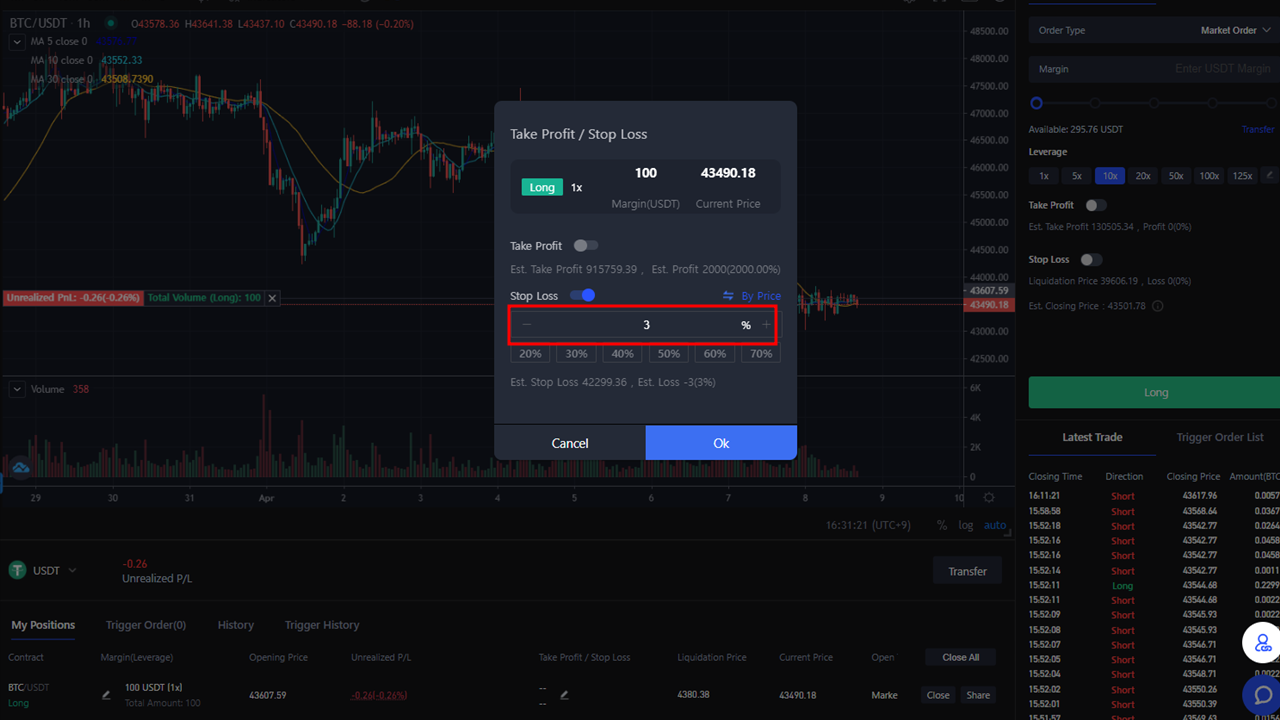The height and width of the screenshot is (720, 1280).
Task: Switch to Trigger Order(0) tab
Action: coord(146,625)
